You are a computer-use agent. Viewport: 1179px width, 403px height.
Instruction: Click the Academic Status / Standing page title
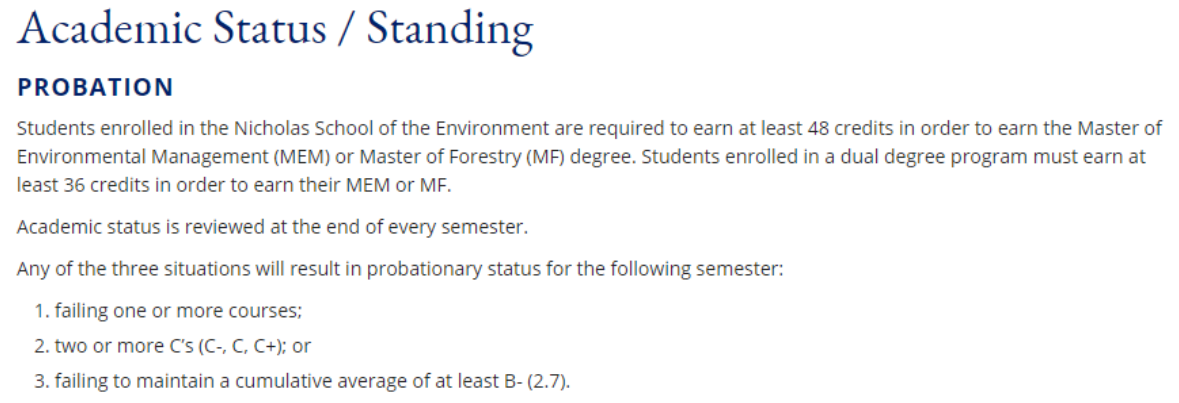click(x=274, y=29)
